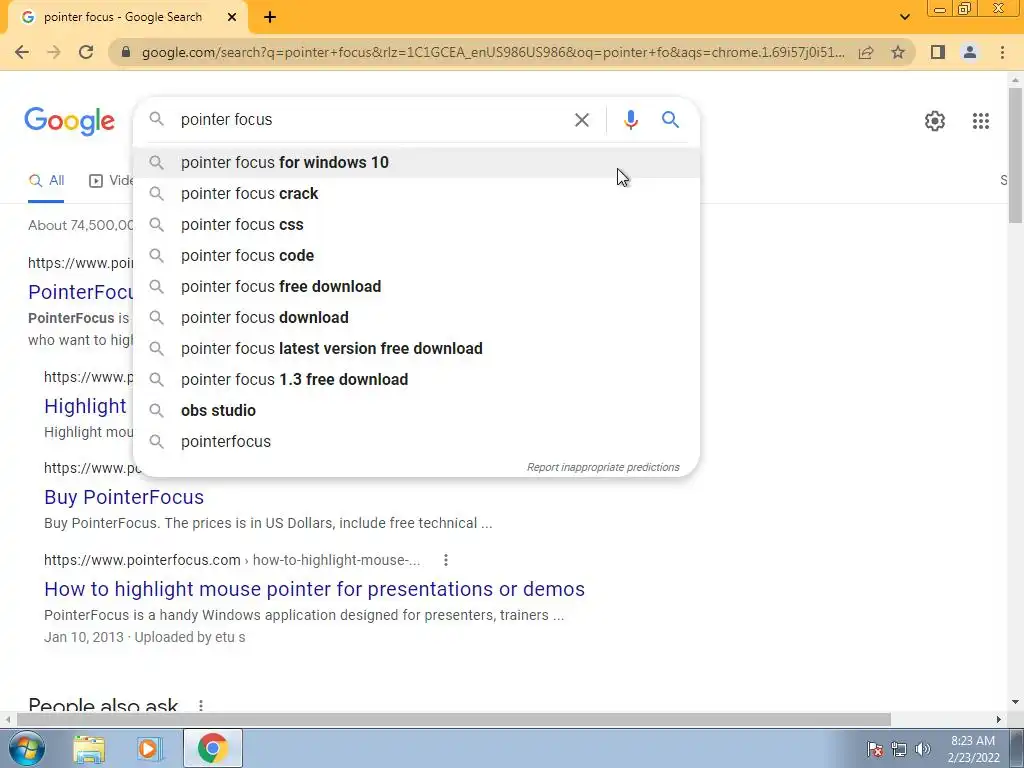Click the blue search magnifier button

(x=670, y=120)
